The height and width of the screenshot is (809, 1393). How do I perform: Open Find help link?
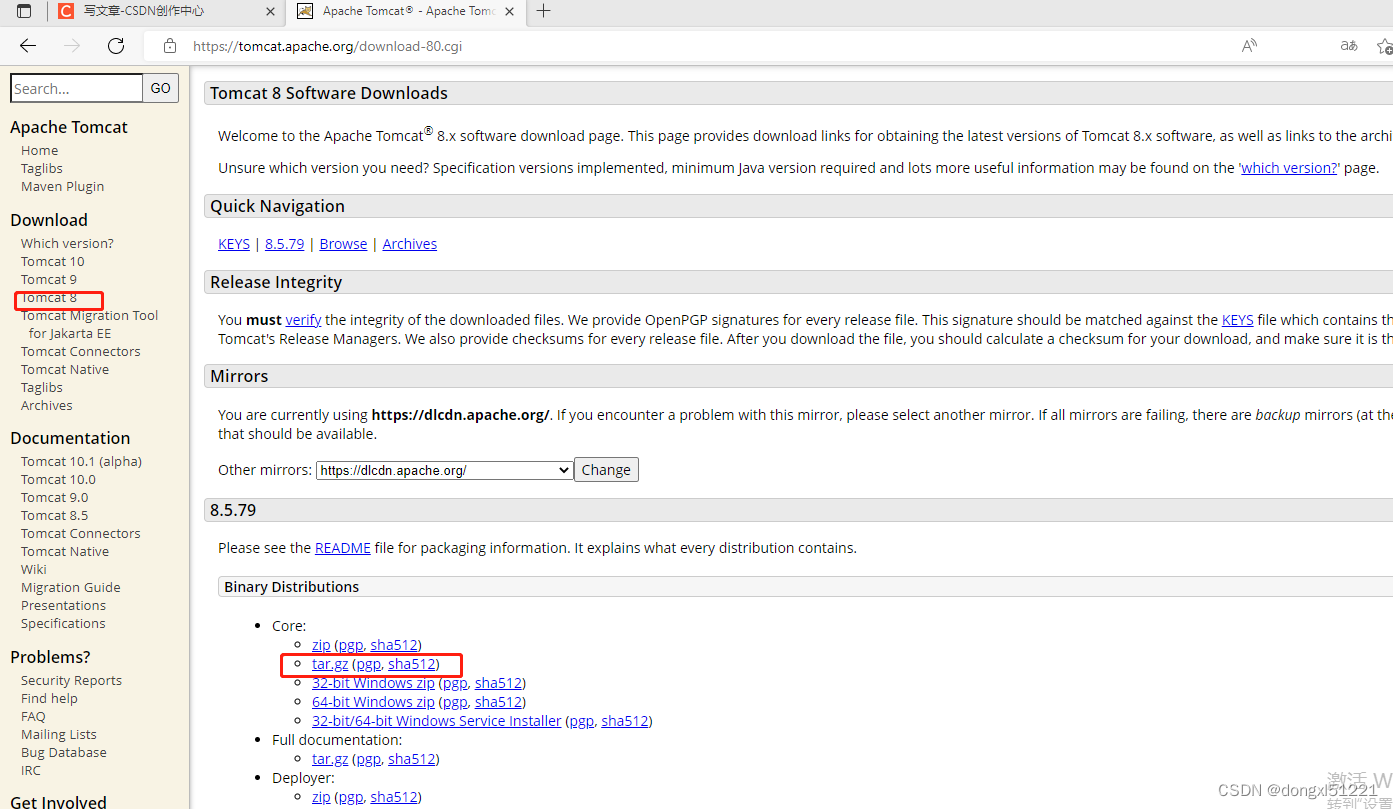pos(49,698)
